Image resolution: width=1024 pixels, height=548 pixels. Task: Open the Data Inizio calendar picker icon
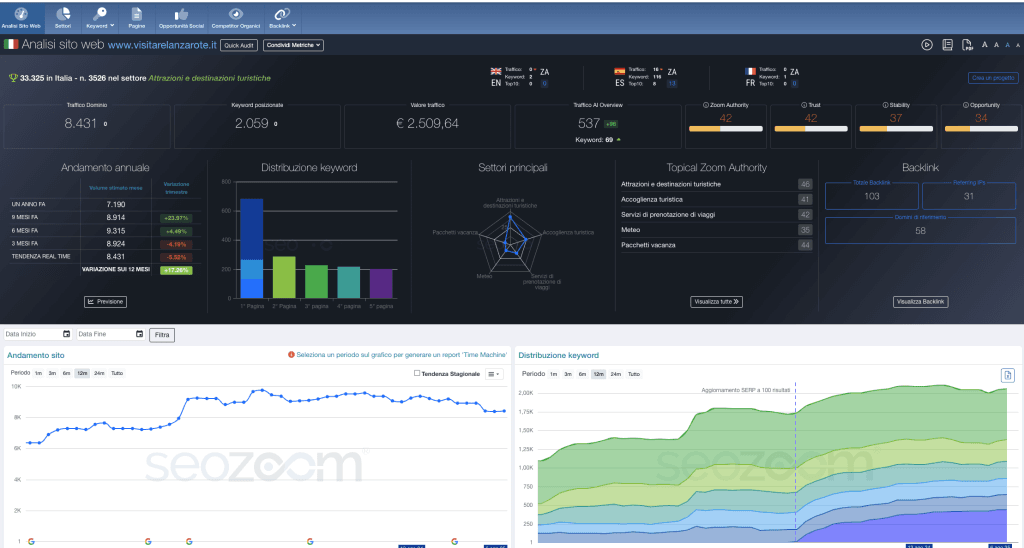tap(66, 334)
